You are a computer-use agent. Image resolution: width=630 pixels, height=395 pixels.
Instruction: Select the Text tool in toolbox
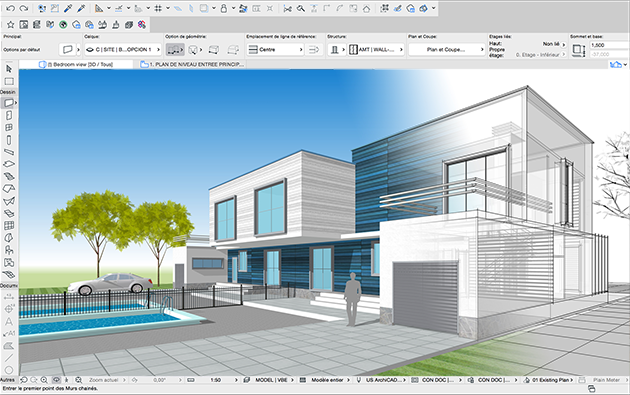pos(9,321)
